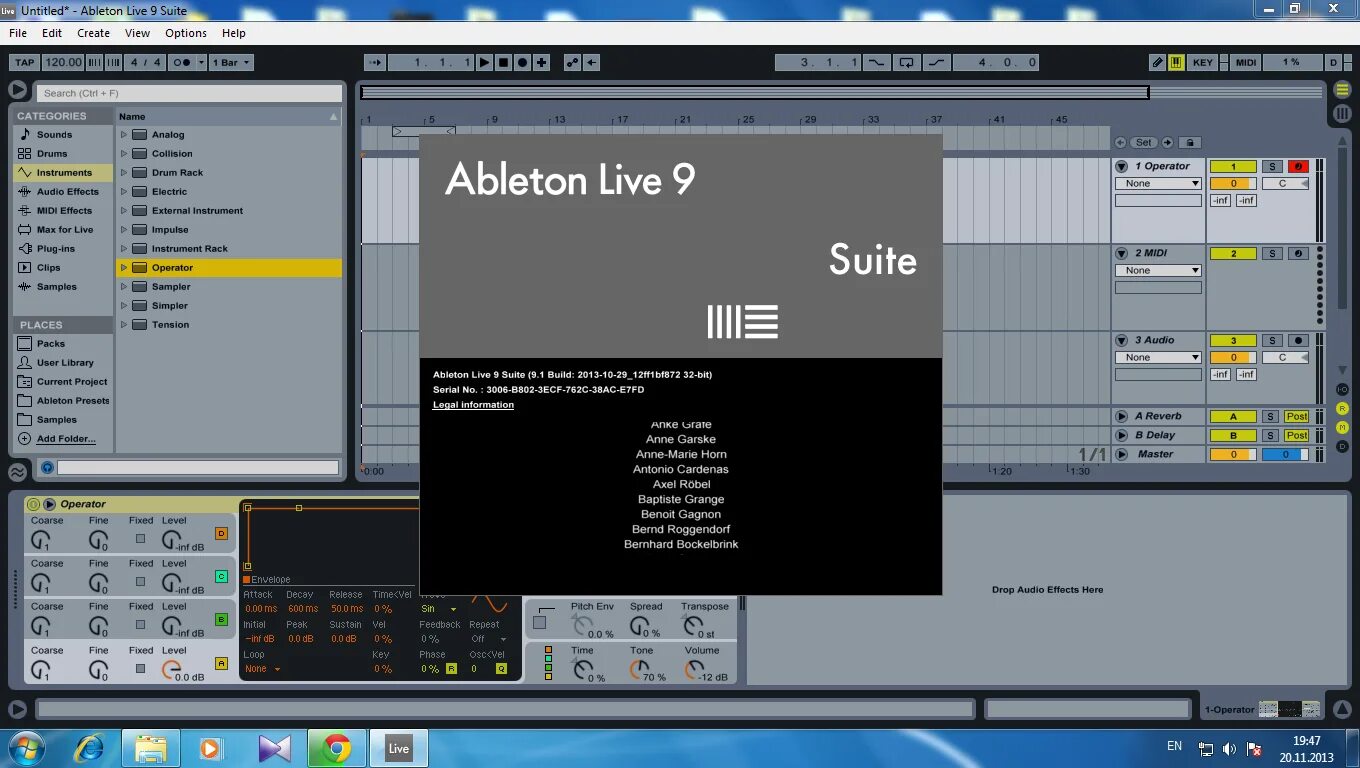This screenshot has width=1360, height=768.
Task: Toggle Post button on A Reverb
Action: [1297, 417]
